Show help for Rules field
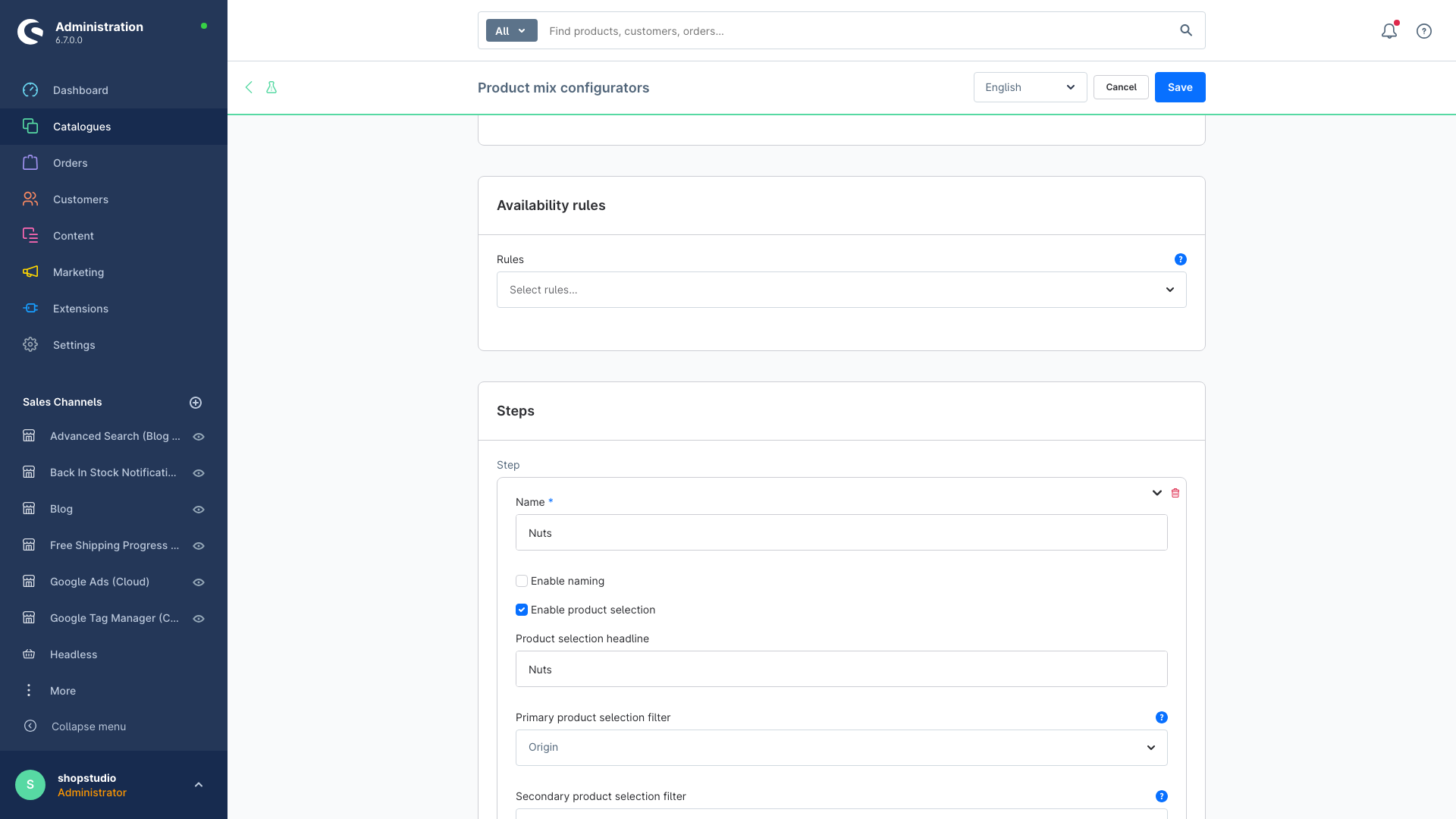 pyautogui.click(x=1181, y=259)
